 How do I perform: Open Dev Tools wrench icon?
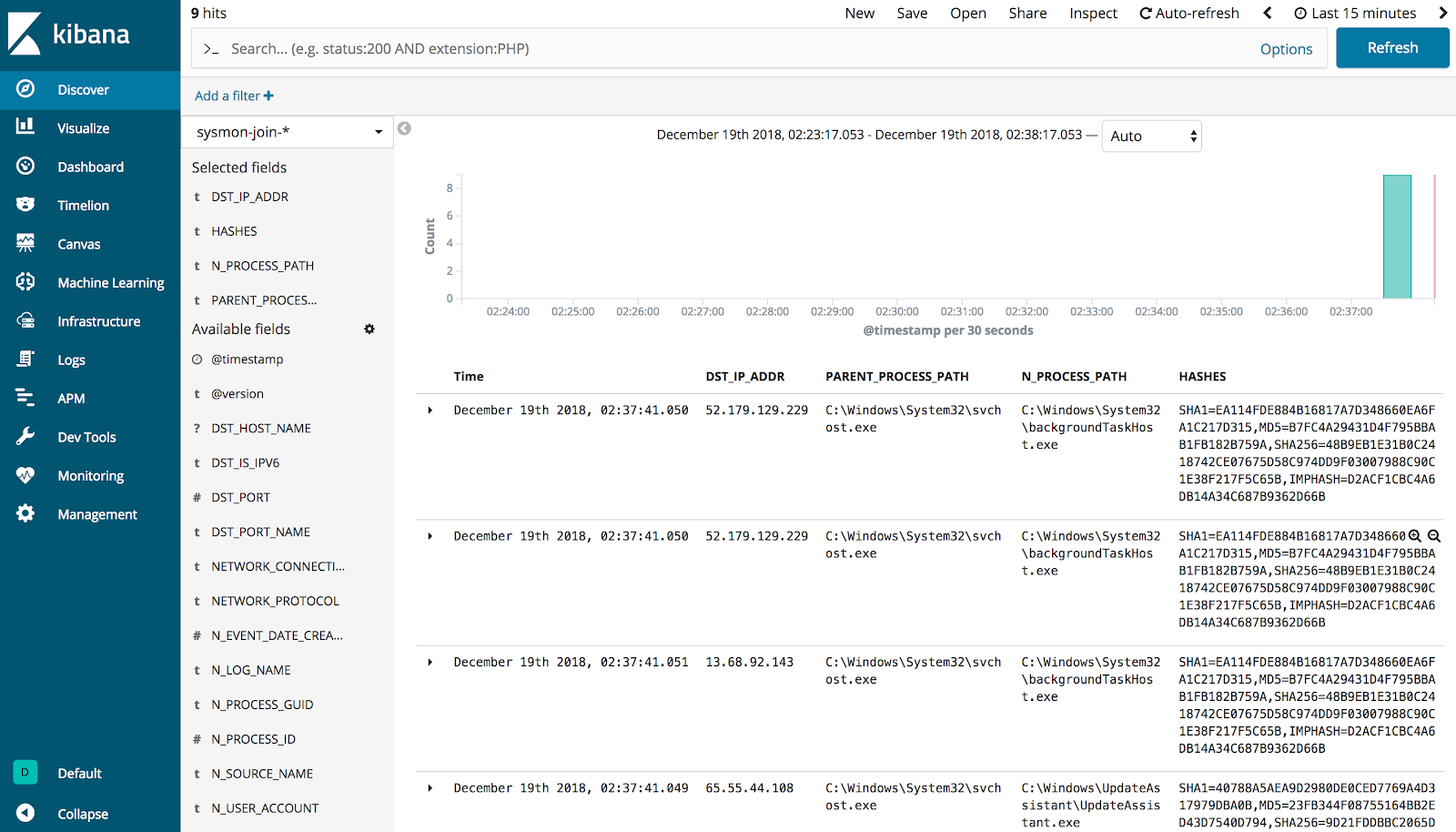tap(25, 436)
